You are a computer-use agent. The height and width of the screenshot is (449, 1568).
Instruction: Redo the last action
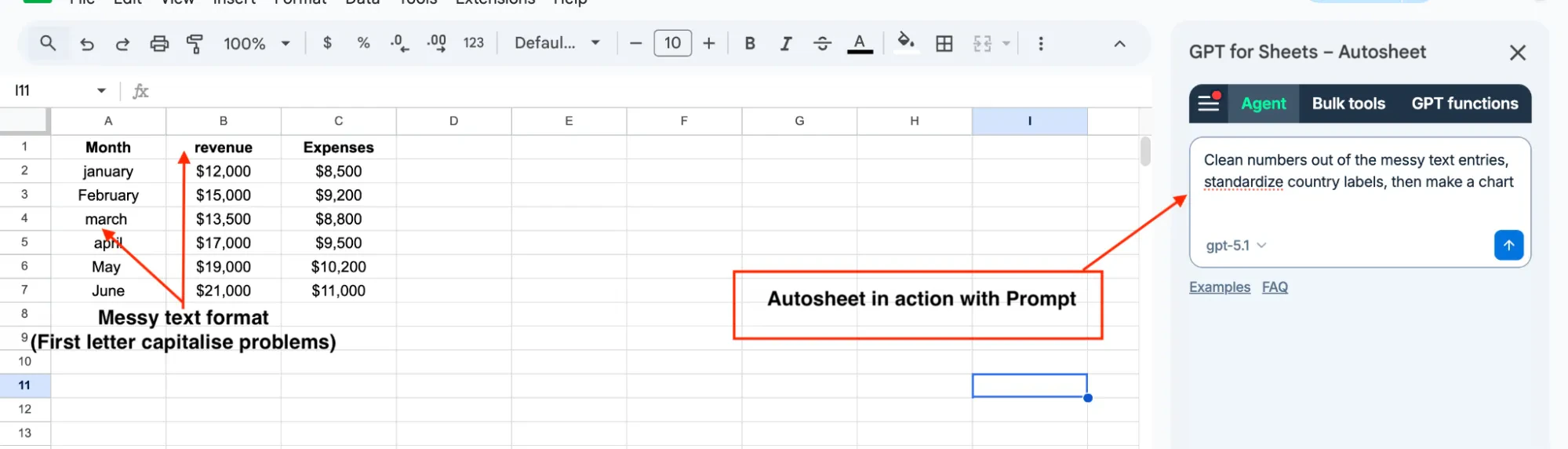(122, 44)
